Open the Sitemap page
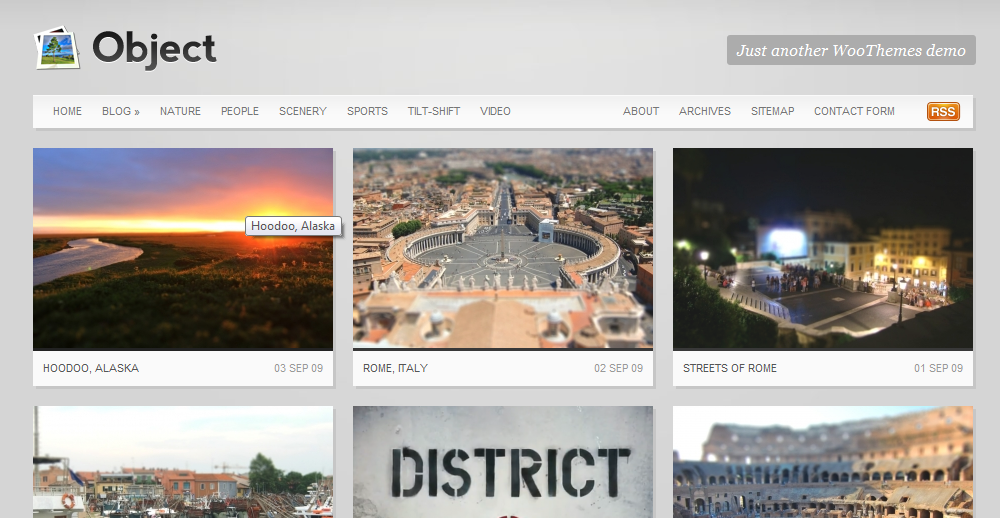The width and height of the screenshot is (1000, 518). point(772,111)
